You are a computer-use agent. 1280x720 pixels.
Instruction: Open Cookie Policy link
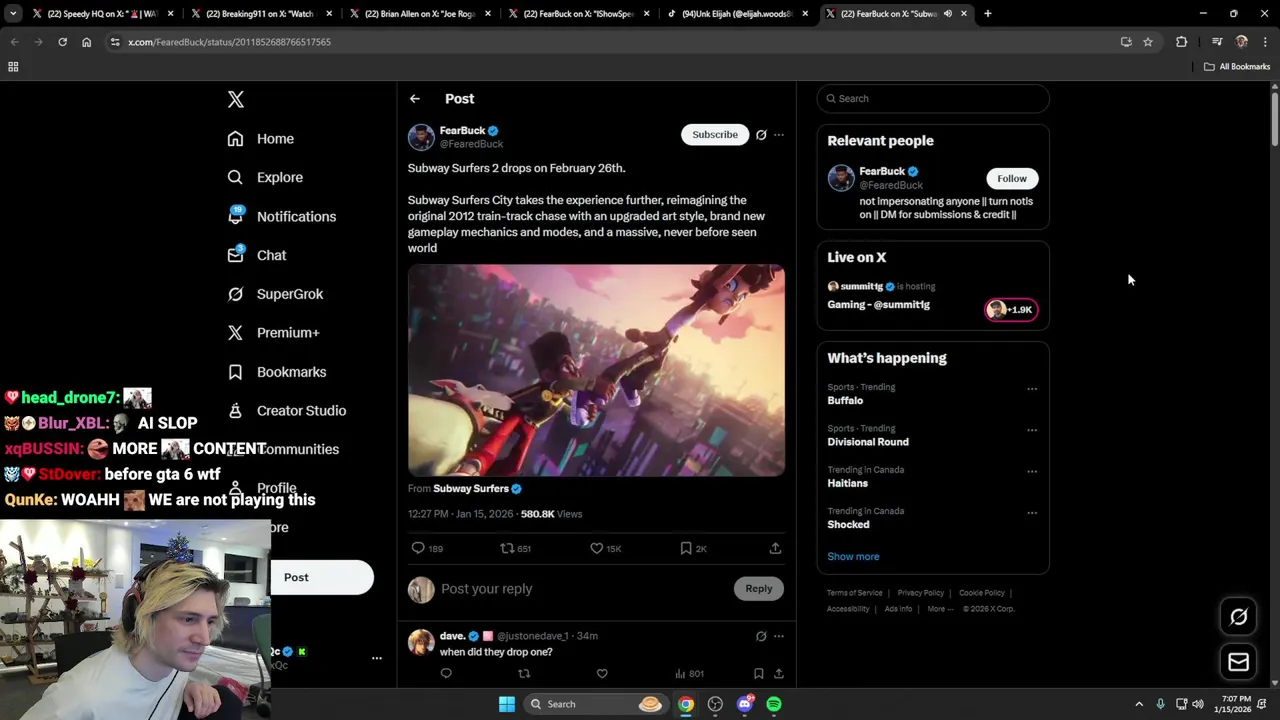click(982, 593)
